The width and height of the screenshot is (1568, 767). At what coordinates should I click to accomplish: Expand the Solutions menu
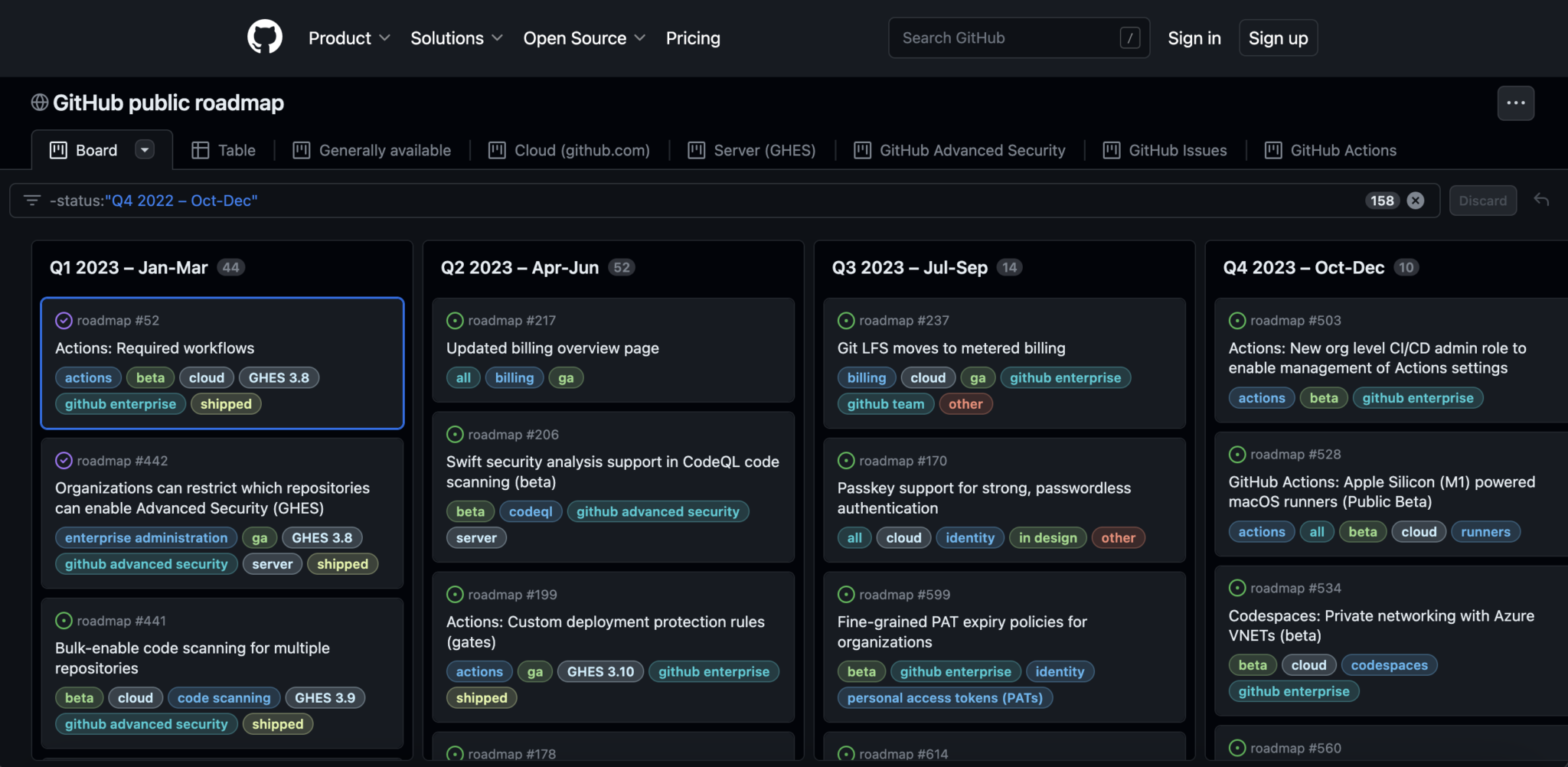click(456, 38)
